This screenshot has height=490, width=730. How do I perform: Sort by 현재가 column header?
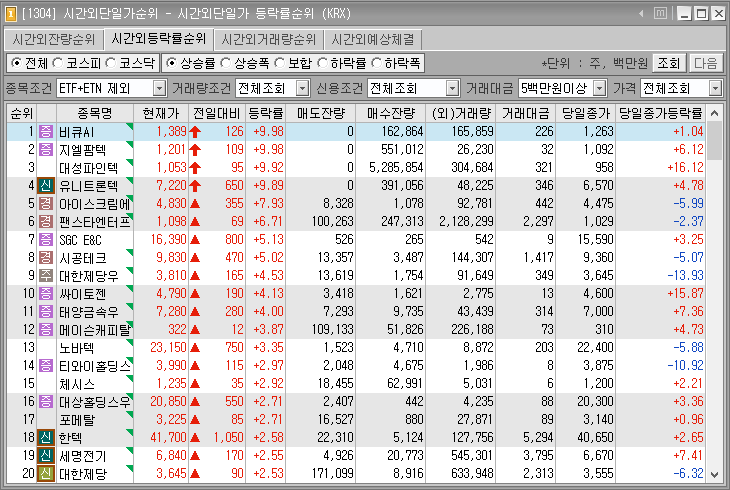161,113
